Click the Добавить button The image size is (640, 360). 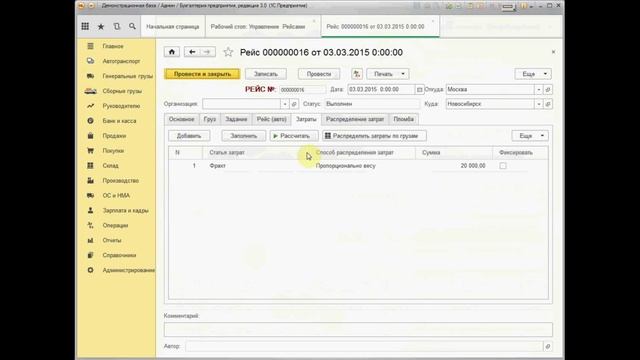click(189, 136)
